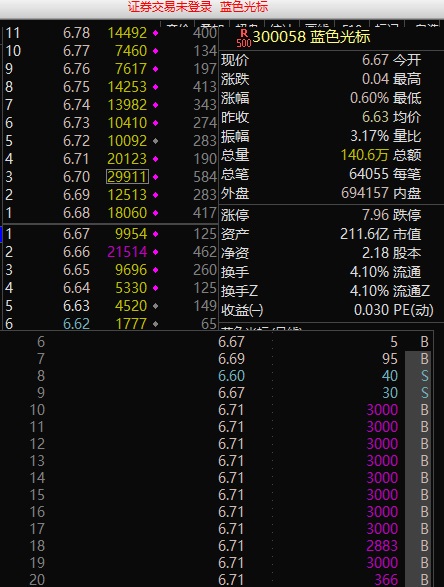
Task: Select volume 95 in tick row 7
Action: click(x=390, y=359)
